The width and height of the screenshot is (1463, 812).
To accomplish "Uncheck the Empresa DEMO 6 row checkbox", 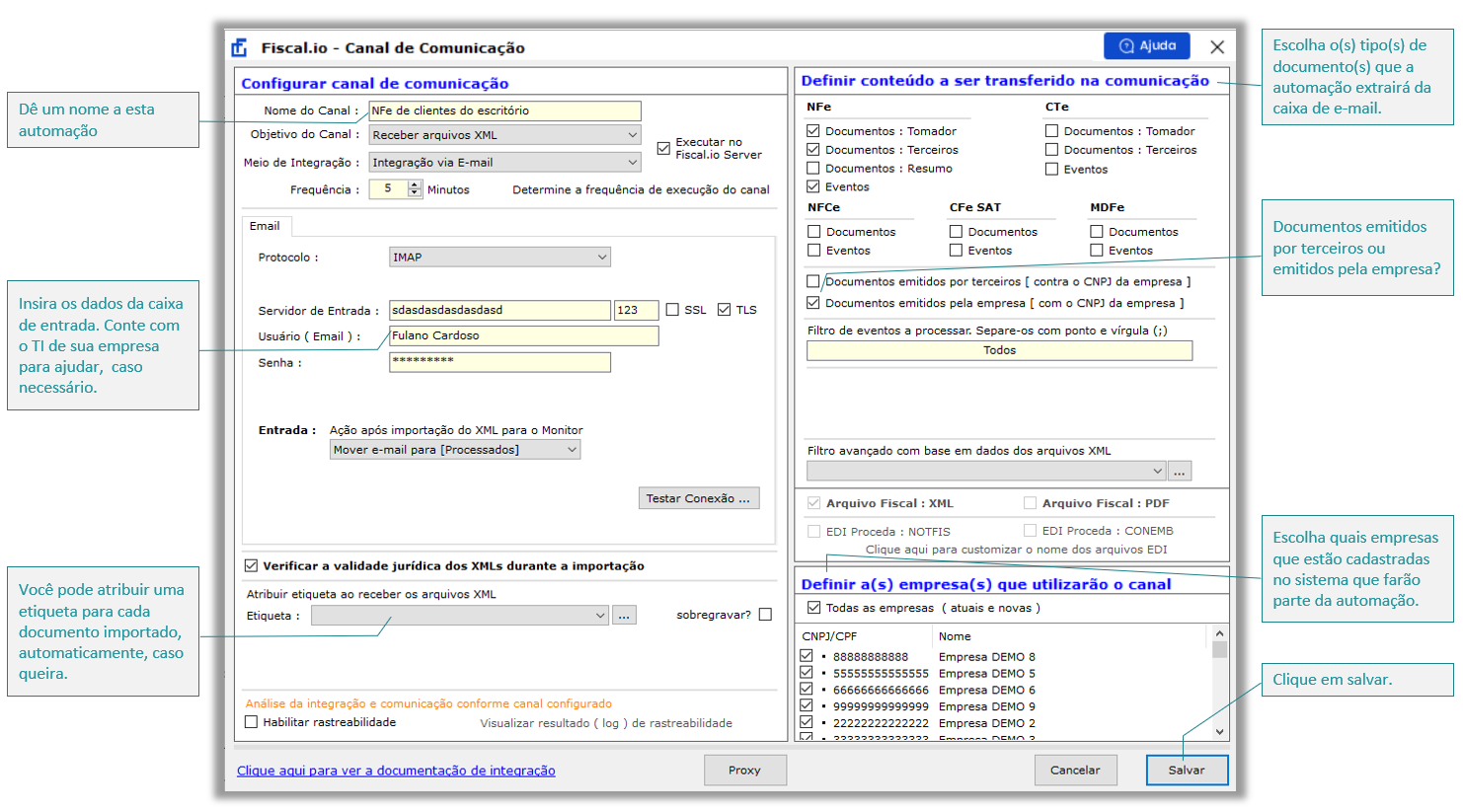I will [807, 689].
